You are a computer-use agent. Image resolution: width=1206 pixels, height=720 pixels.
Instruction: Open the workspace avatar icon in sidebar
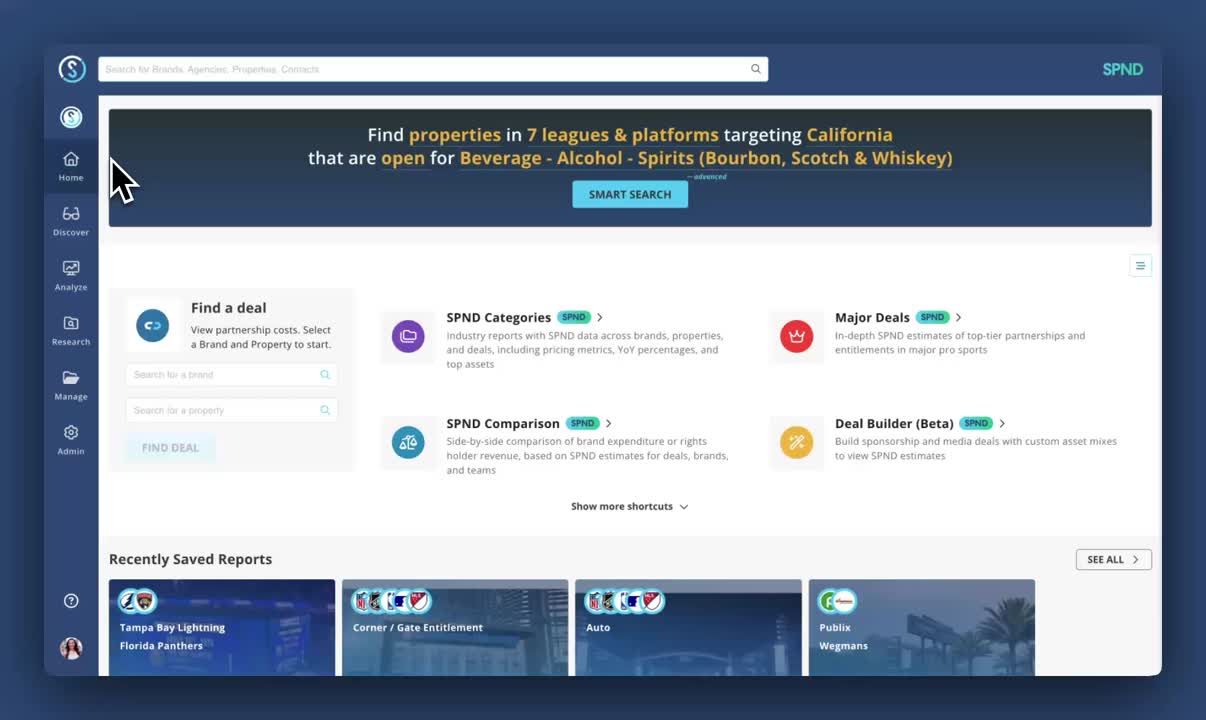[71, 117]
